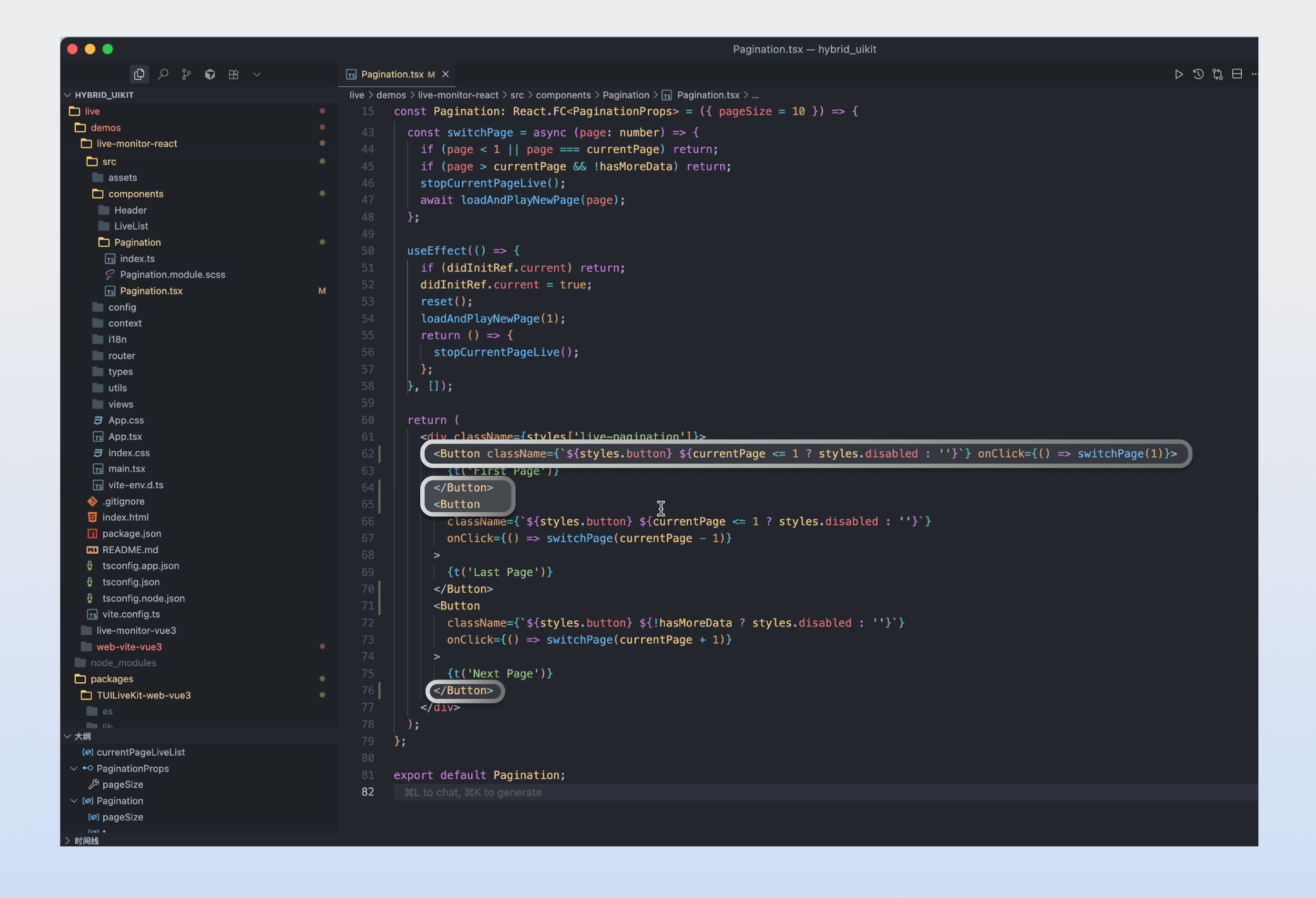Open the Source Control branch icon
The width and height of the screenshot is (1316, 898).
(186, 74)
